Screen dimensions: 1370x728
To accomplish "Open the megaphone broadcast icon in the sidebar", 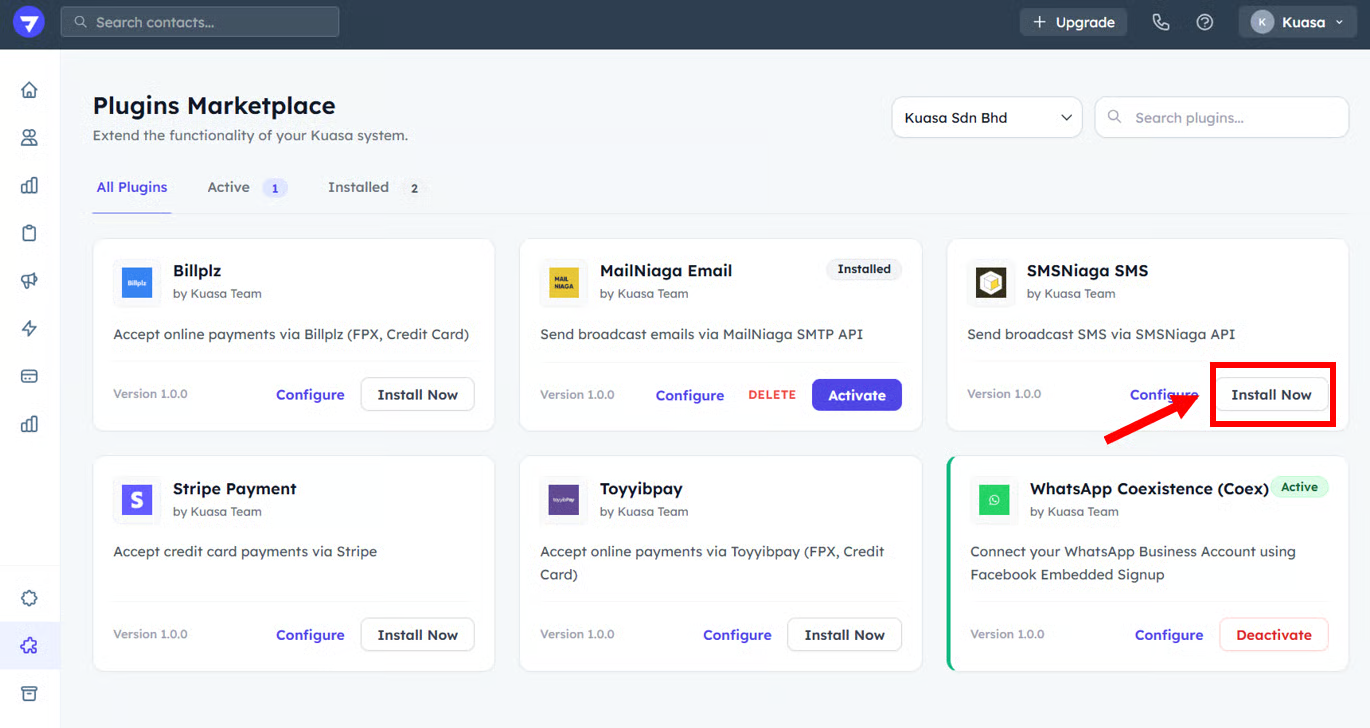I will tap(29, 281).
